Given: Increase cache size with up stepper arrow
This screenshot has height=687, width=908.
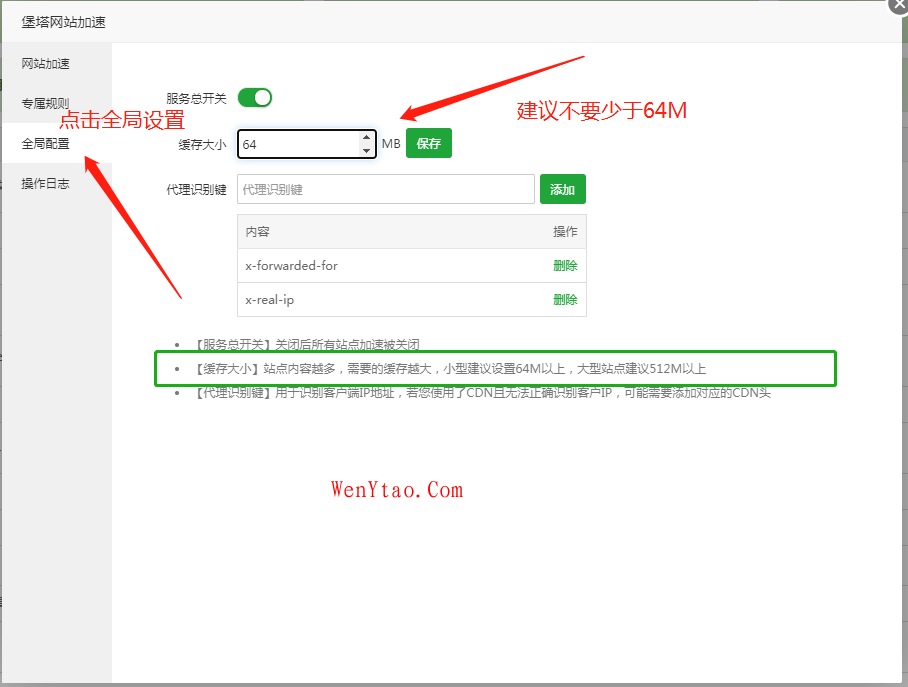Looking at the screenshot, I should [x=366, y=138].
